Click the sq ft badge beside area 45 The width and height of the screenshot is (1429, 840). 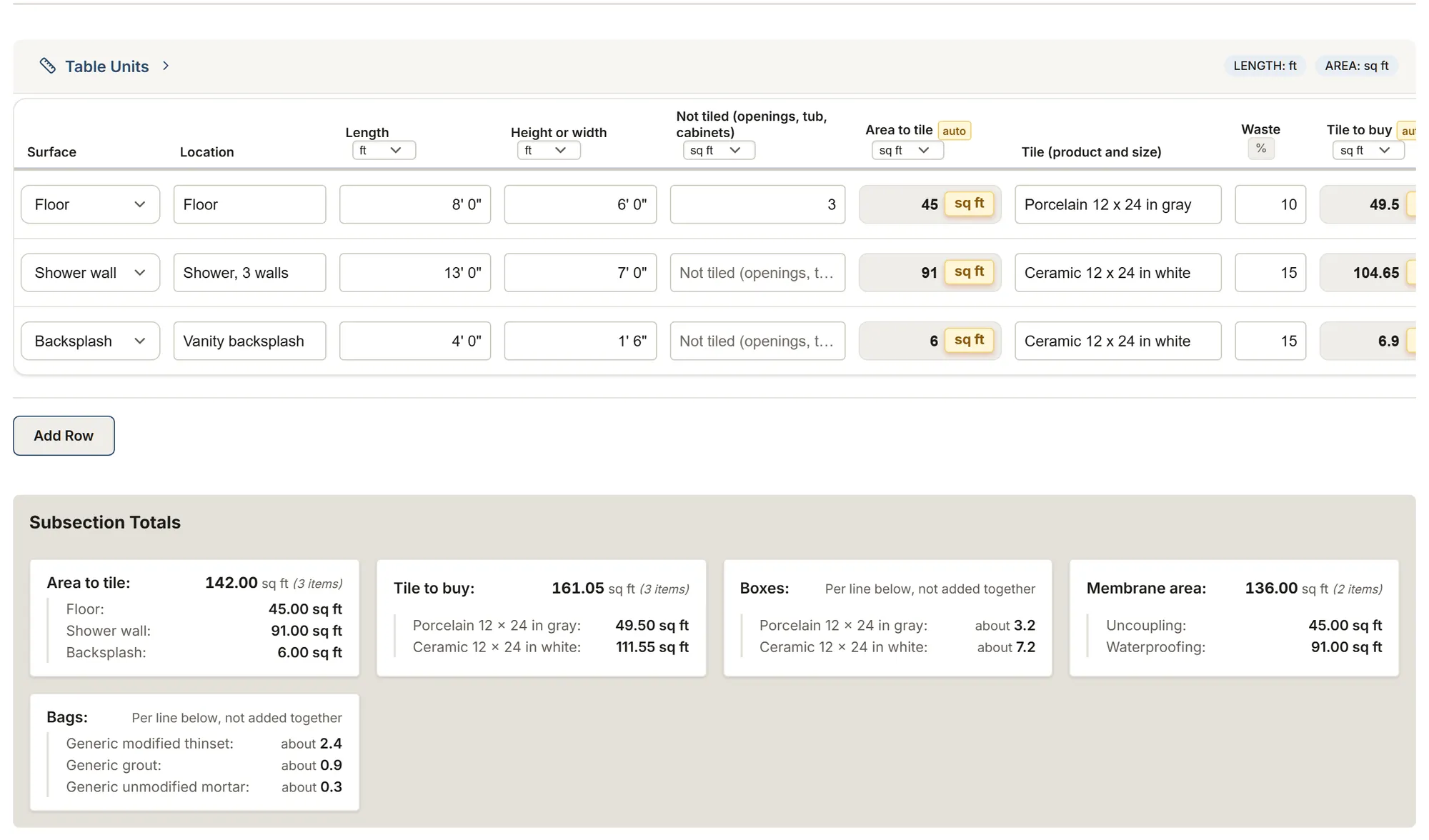point(969,204)
